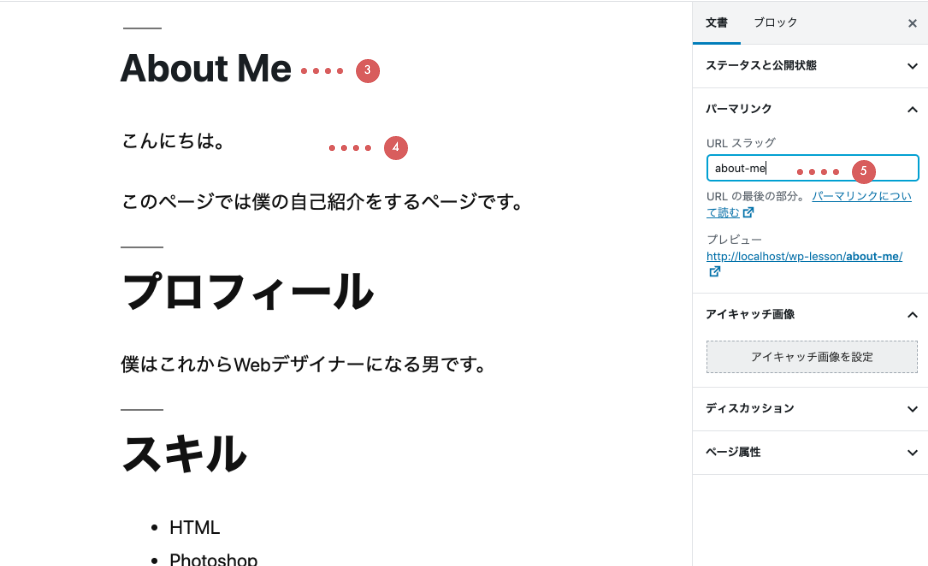Select the スキル heading block
Screen dimensions: 928x566
[184, 454]
